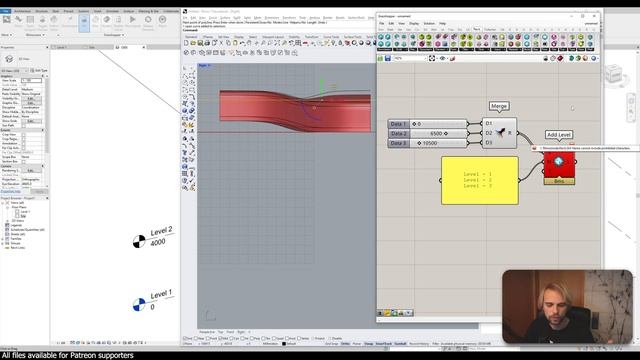Click Revit ViewCube in 3D view
The height and width of the screenshot is (360, 640).
click(x=613, y=75)
